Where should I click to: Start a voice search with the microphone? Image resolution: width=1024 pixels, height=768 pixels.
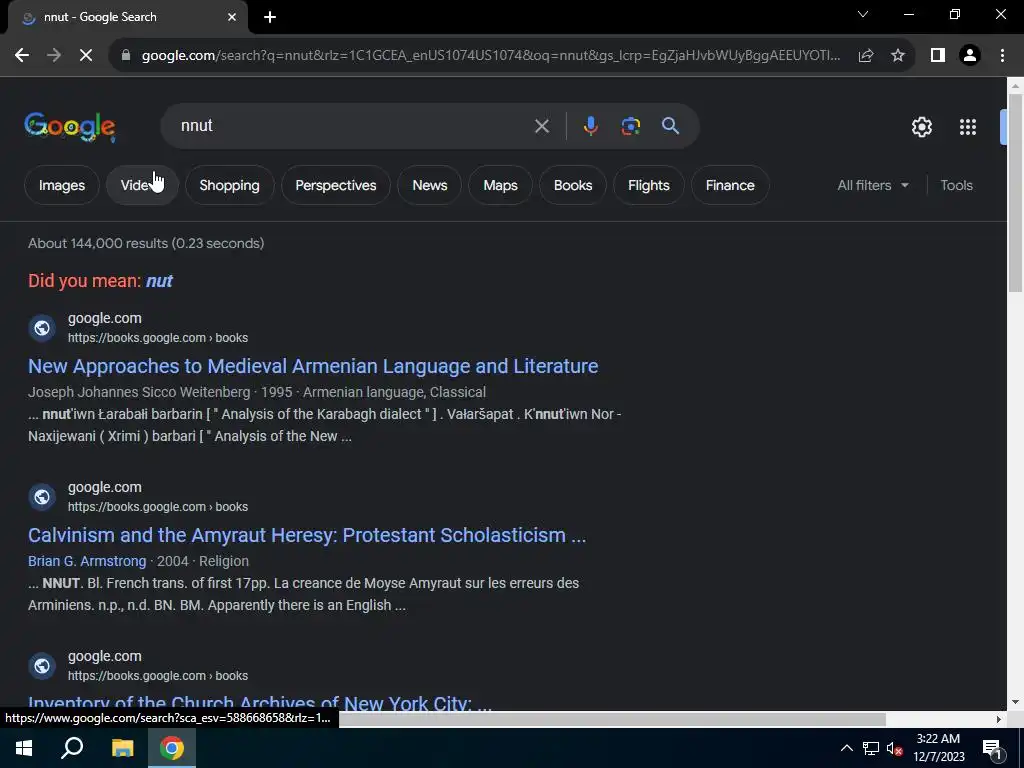click(590, 126)
